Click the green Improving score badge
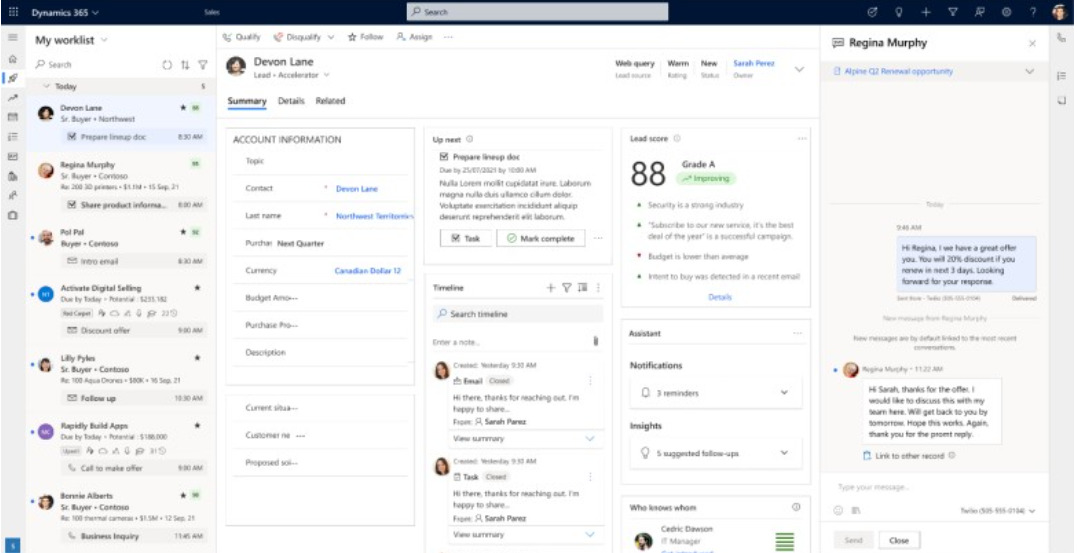This screenshot has width=1077, height=553. point(704,178)
